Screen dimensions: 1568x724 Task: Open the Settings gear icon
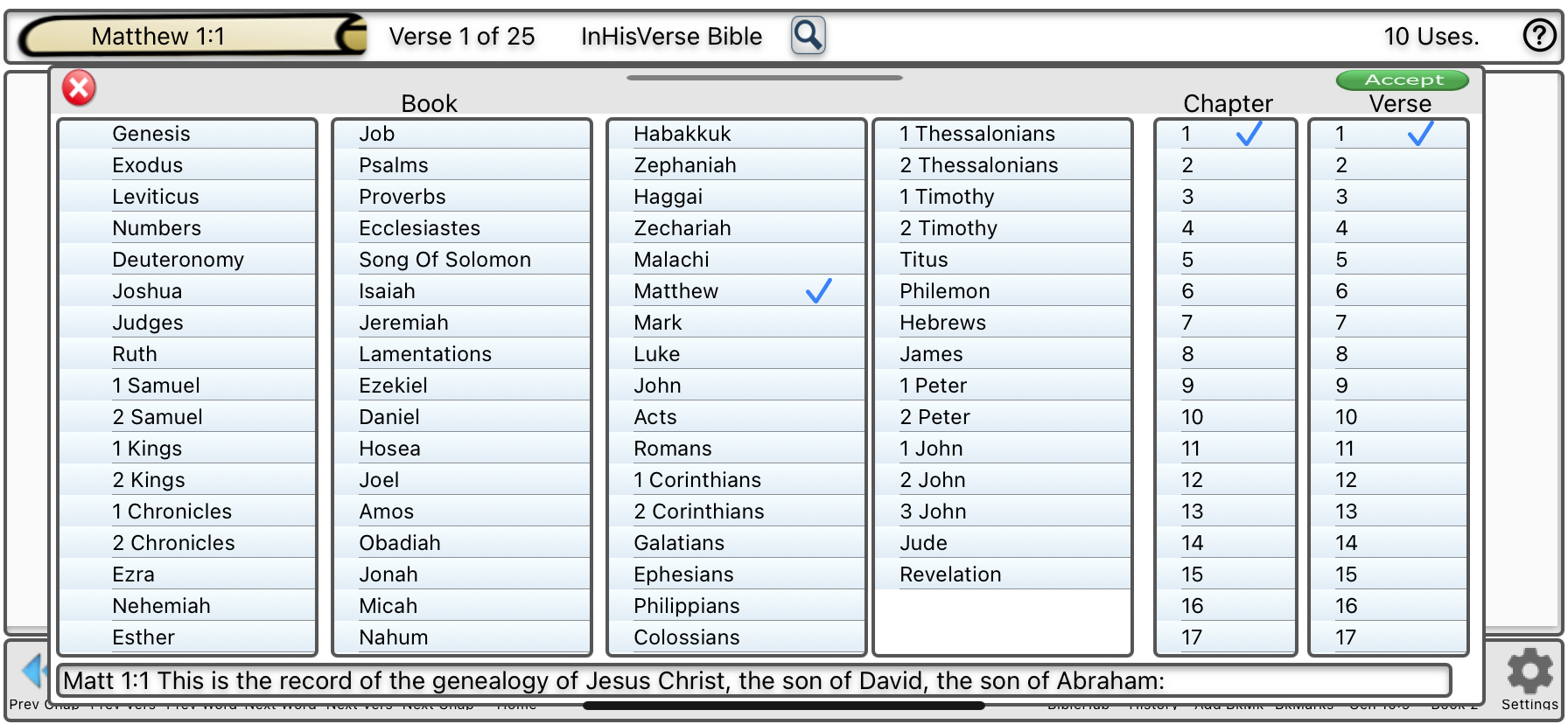coord(1529,673)
